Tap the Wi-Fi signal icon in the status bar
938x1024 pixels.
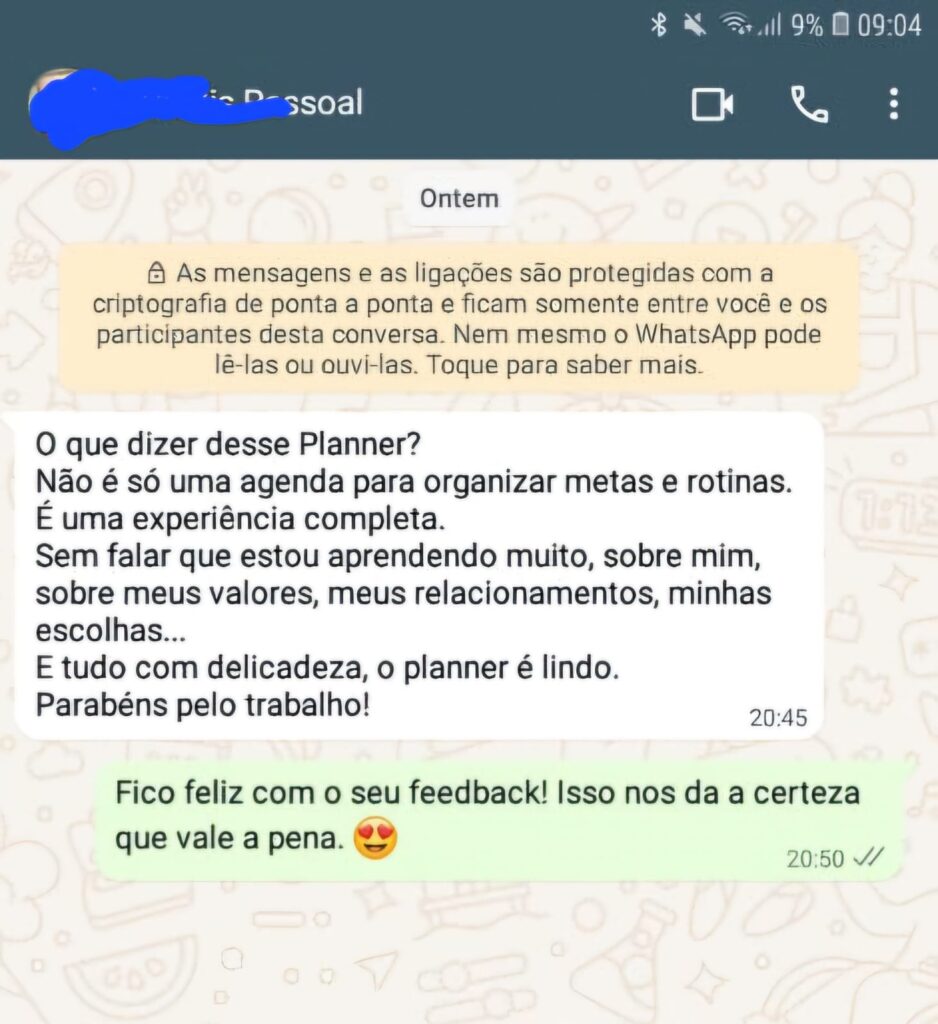point(736,25)
